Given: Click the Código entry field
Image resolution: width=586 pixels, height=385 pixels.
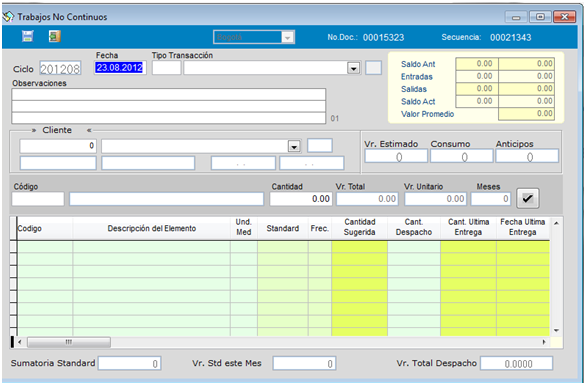Looking at the screenshot, I should pos(38,199).
